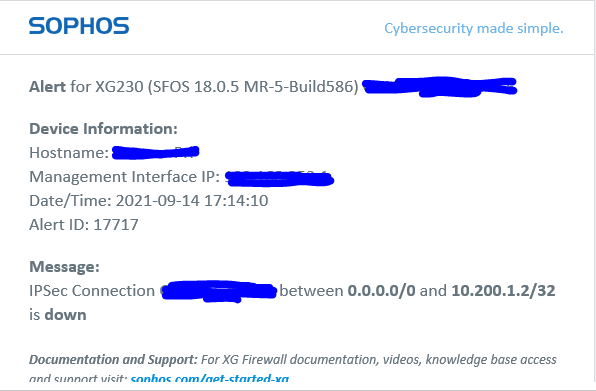
Task: Click the Management Interface IP label
Action: (x=125, y=177)
